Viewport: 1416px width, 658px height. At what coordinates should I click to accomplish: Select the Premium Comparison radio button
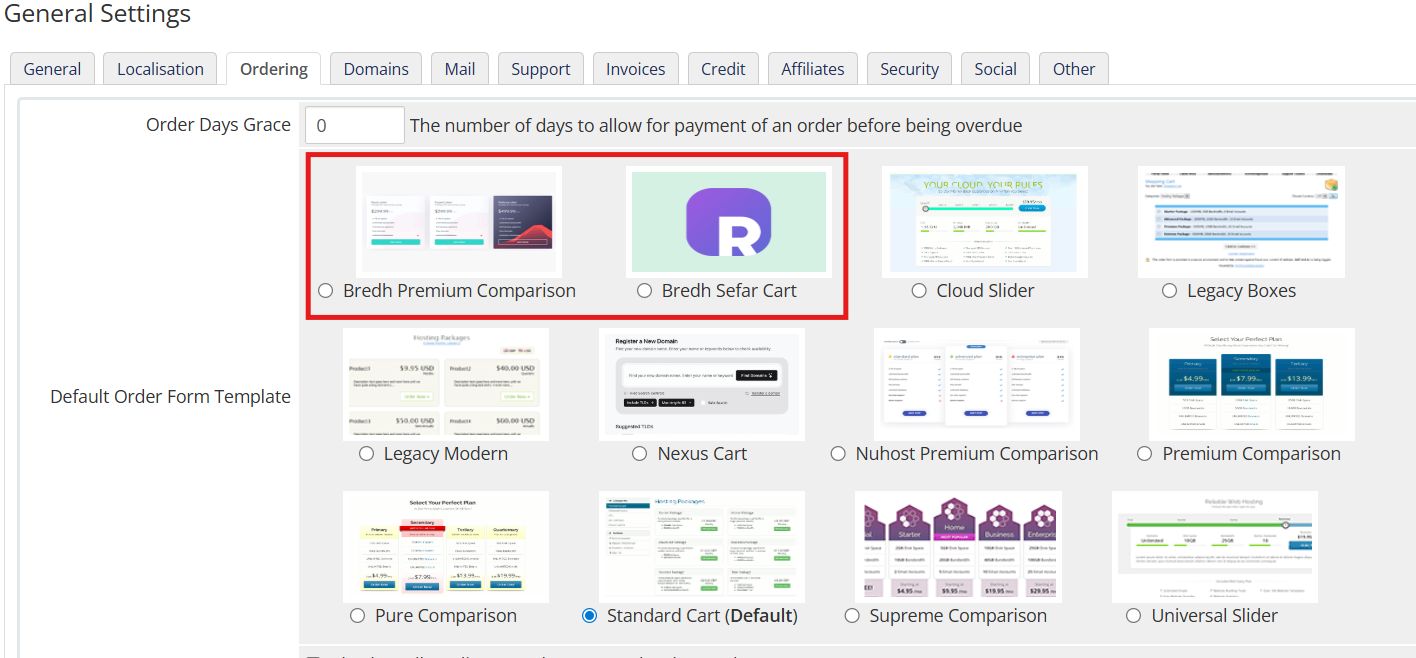[1145, 454]
